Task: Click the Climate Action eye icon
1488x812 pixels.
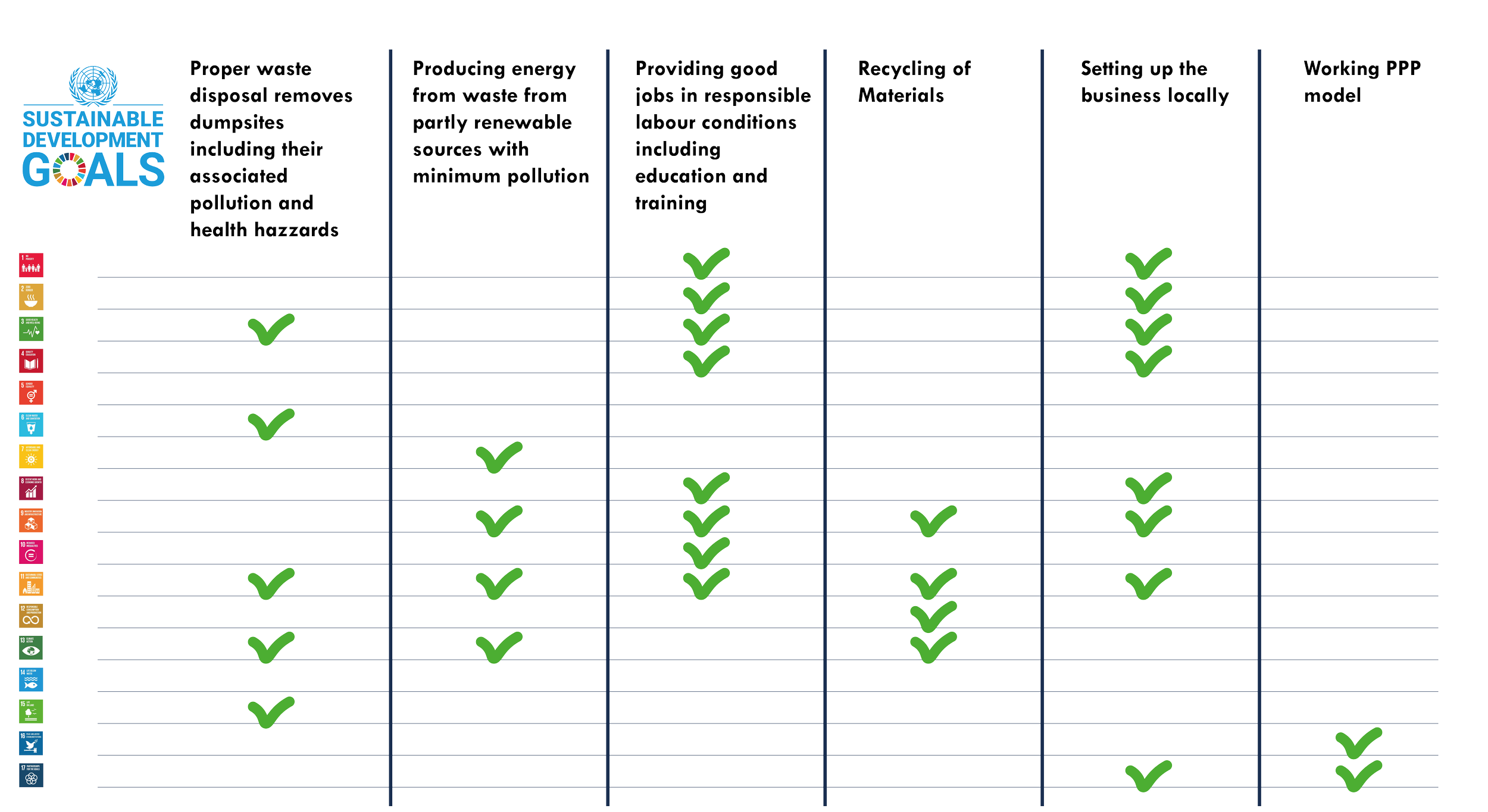Action: [x=31, y=648]
